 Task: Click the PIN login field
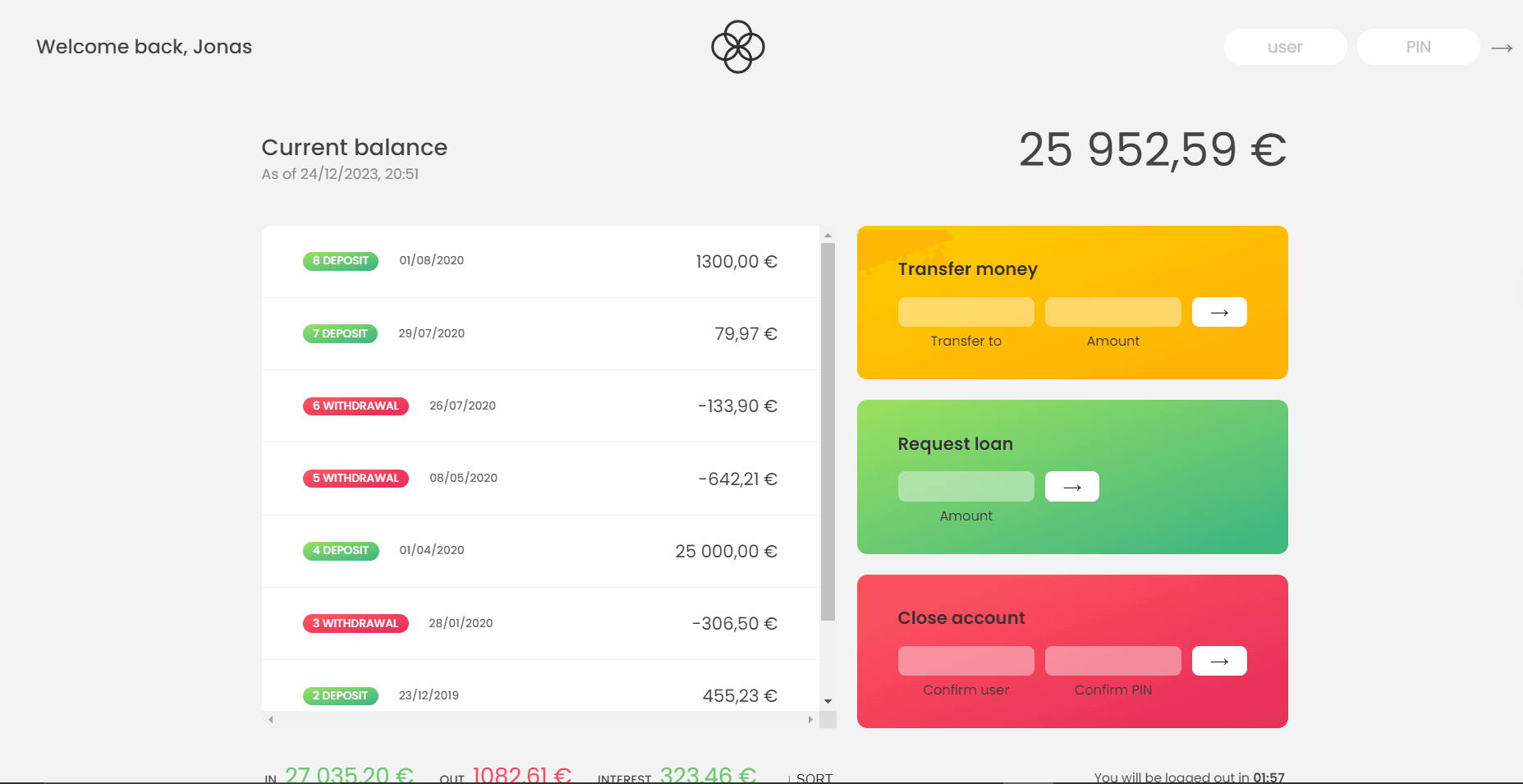pyautogui.click(x=1418, y=47)
